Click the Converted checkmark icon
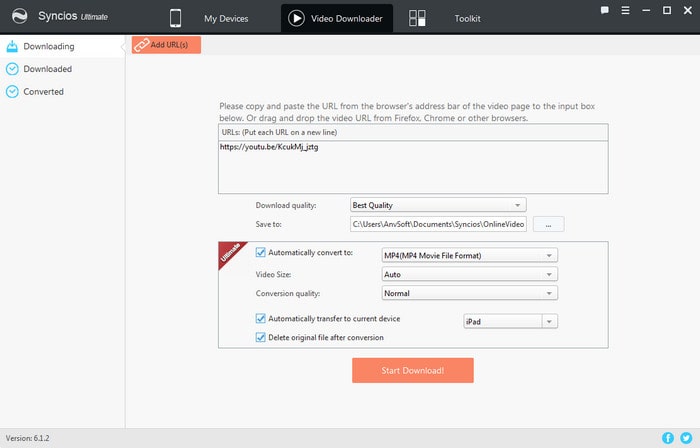The width and height of the screenshot is (700, 448). [12, 91]
